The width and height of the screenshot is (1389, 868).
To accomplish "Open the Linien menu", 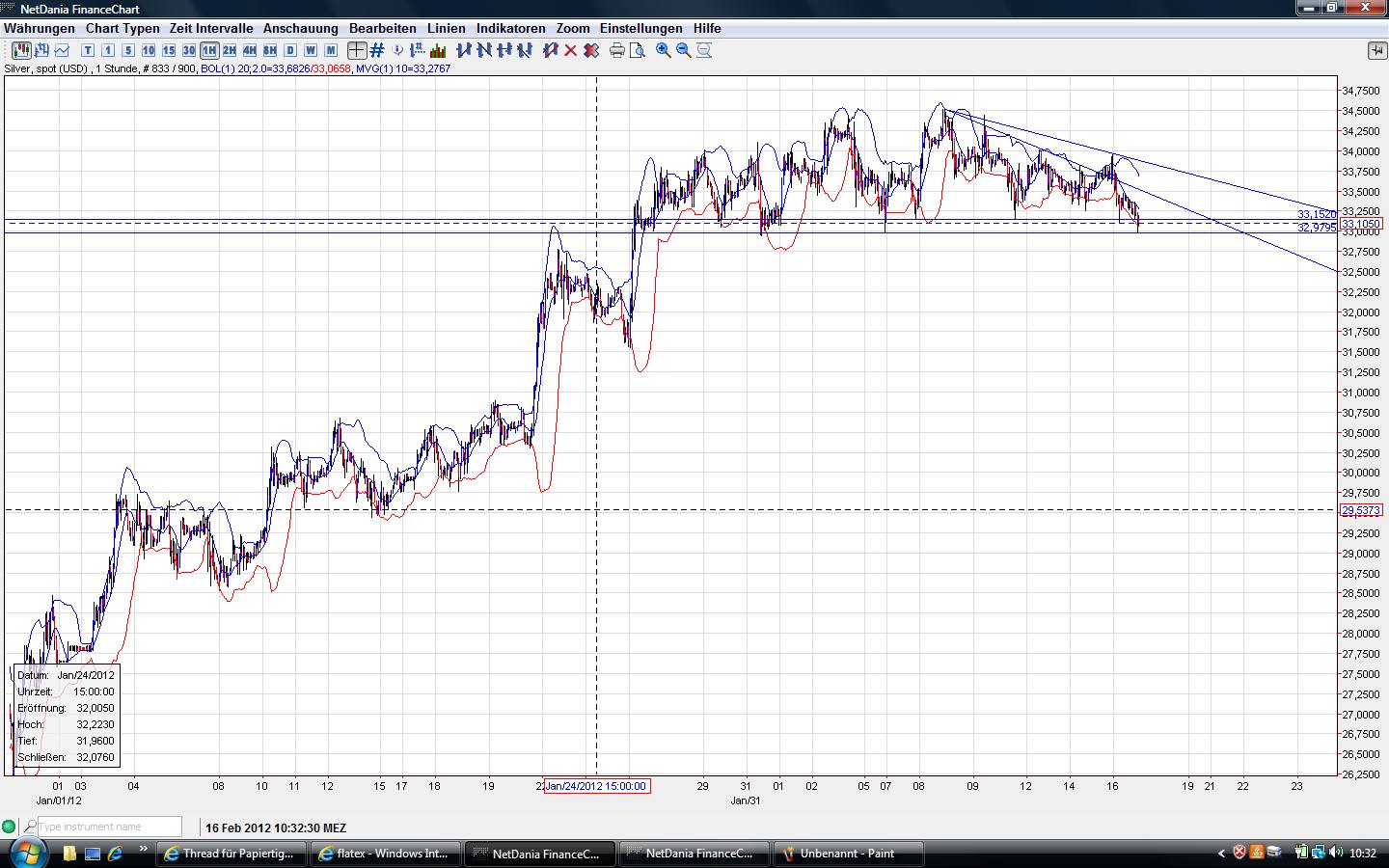I will (x=447, y=28).
